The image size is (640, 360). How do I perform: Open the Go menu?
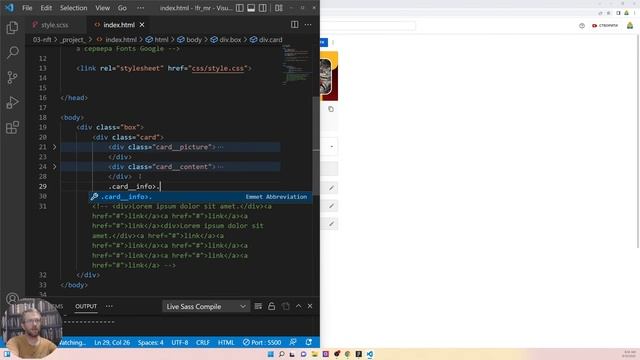(122, 8)
